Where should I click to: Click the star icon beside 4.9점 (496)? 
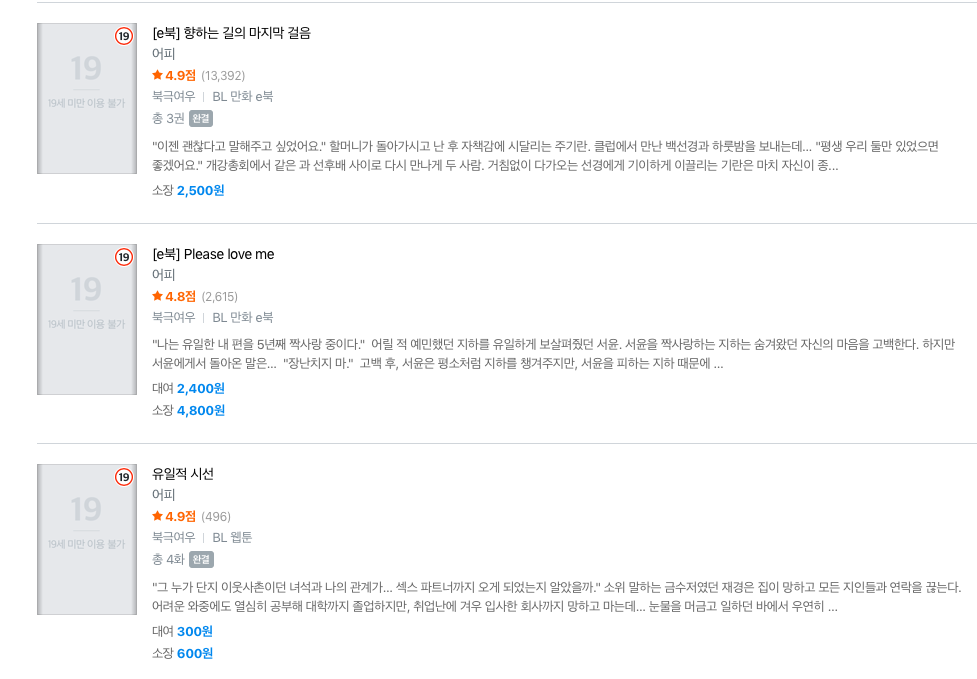click(158, 516)
